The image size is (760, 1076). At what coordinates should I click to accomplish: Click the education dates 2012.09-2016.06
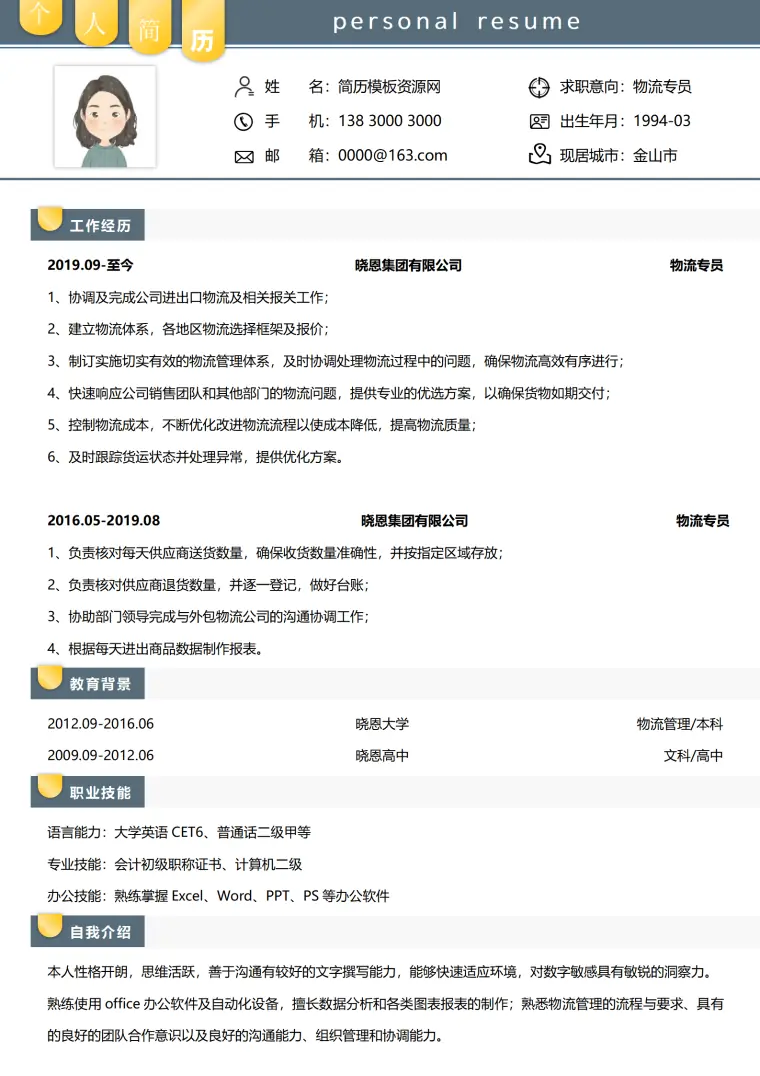[x=101, y=723]
